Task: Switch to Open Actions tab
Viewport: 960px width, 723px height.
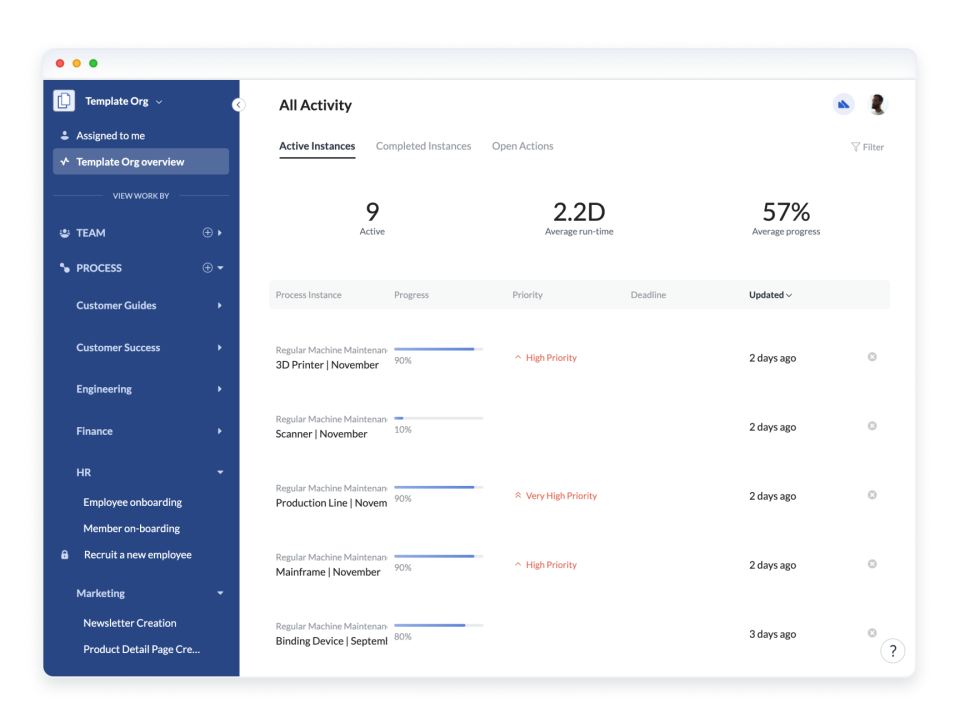Action: tap(523, 146)
